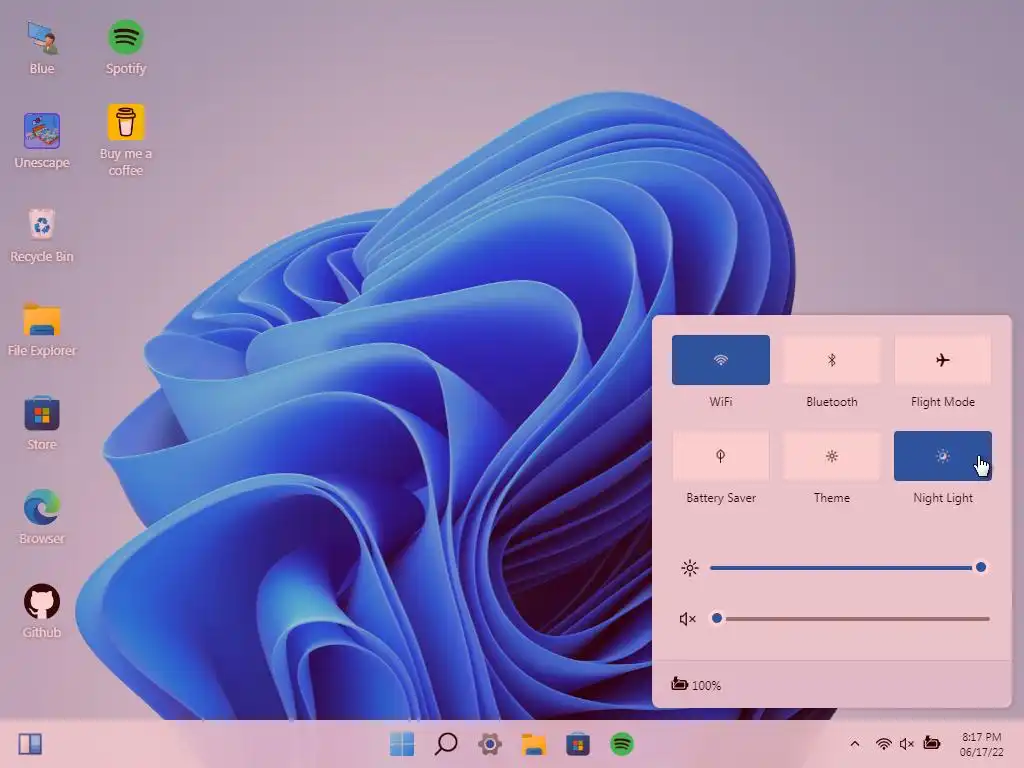Screen dimensions: 1024x768
Task: Click the "Theme" label text
Action: click(x=831, y=498)
